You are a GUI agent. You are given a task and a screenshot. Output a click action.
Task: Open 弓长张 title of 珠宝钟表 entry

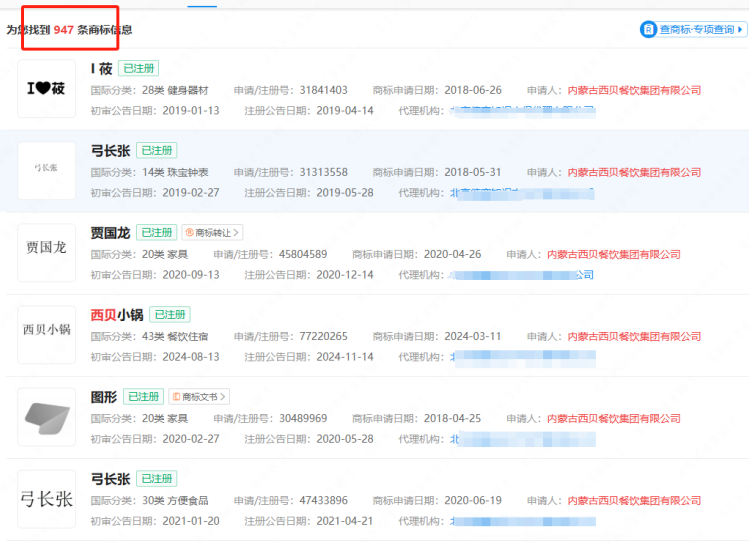click(110, 151)
